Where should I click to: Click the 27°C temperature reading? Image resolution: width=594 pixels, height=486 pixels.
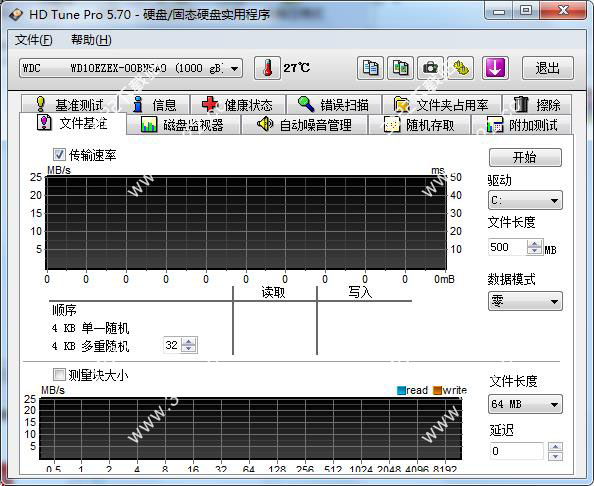pos(297,68)
